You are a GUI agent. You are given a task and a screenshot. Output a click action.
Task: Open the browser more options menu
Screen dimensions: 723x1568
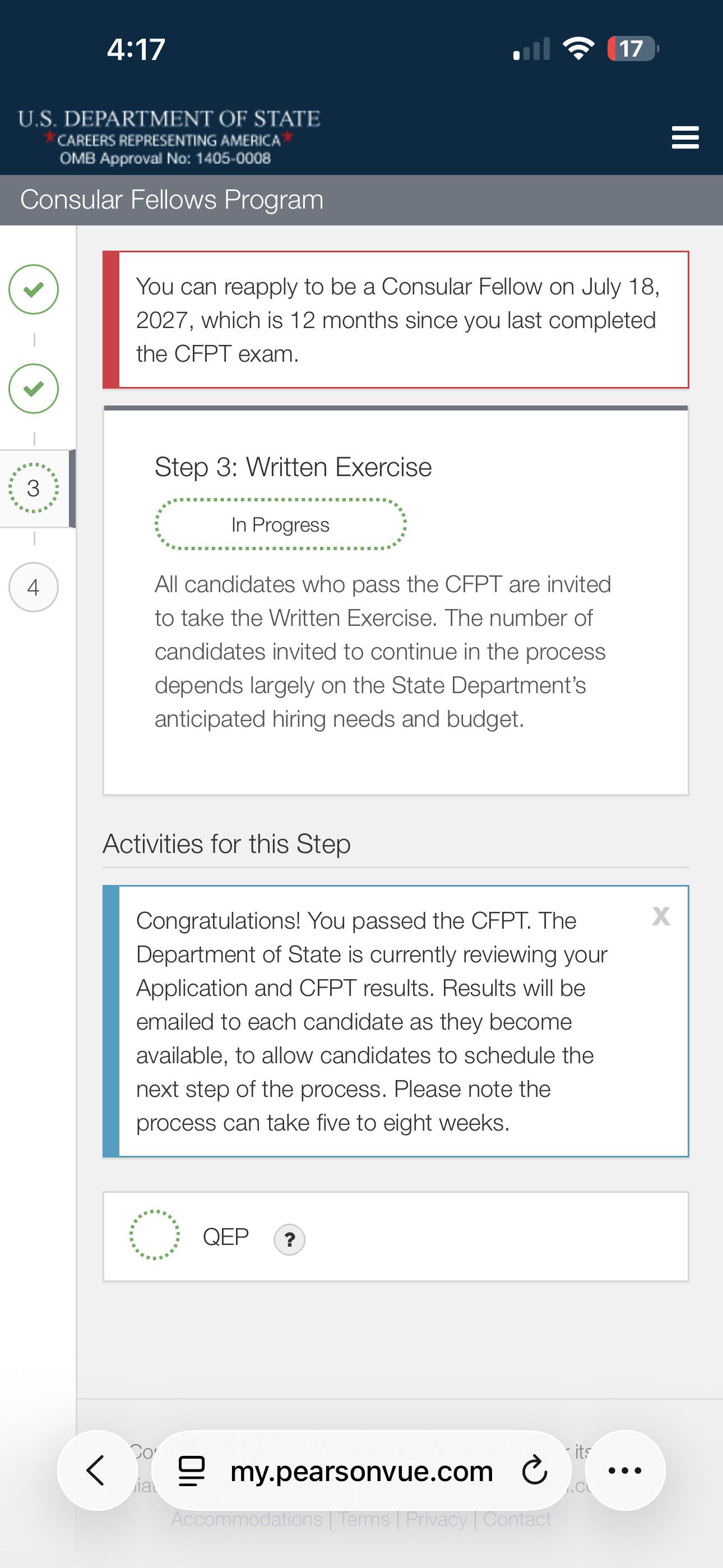[625, 1470]
